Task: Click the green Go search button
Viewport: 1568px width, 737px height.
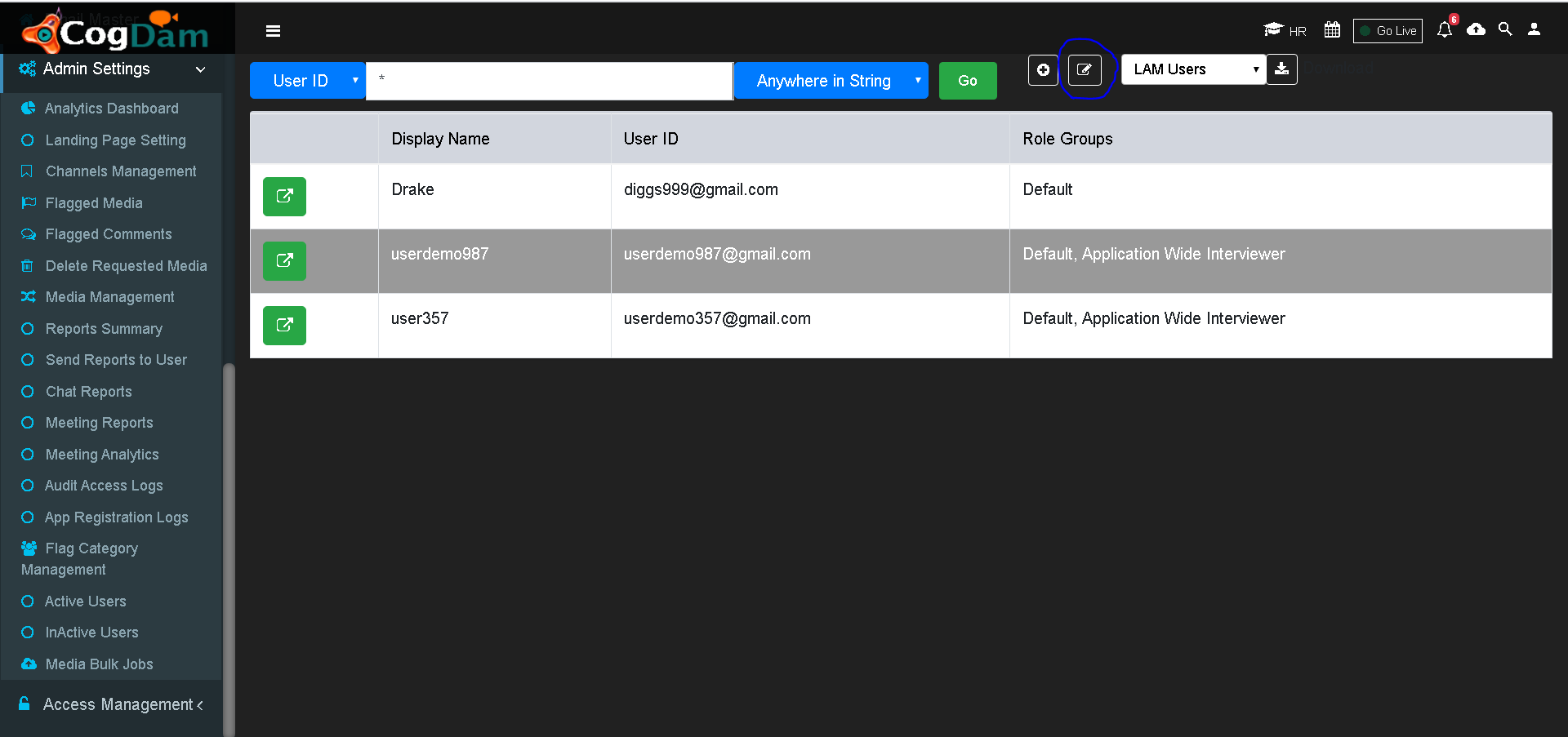Action: (x=968, y=81)
